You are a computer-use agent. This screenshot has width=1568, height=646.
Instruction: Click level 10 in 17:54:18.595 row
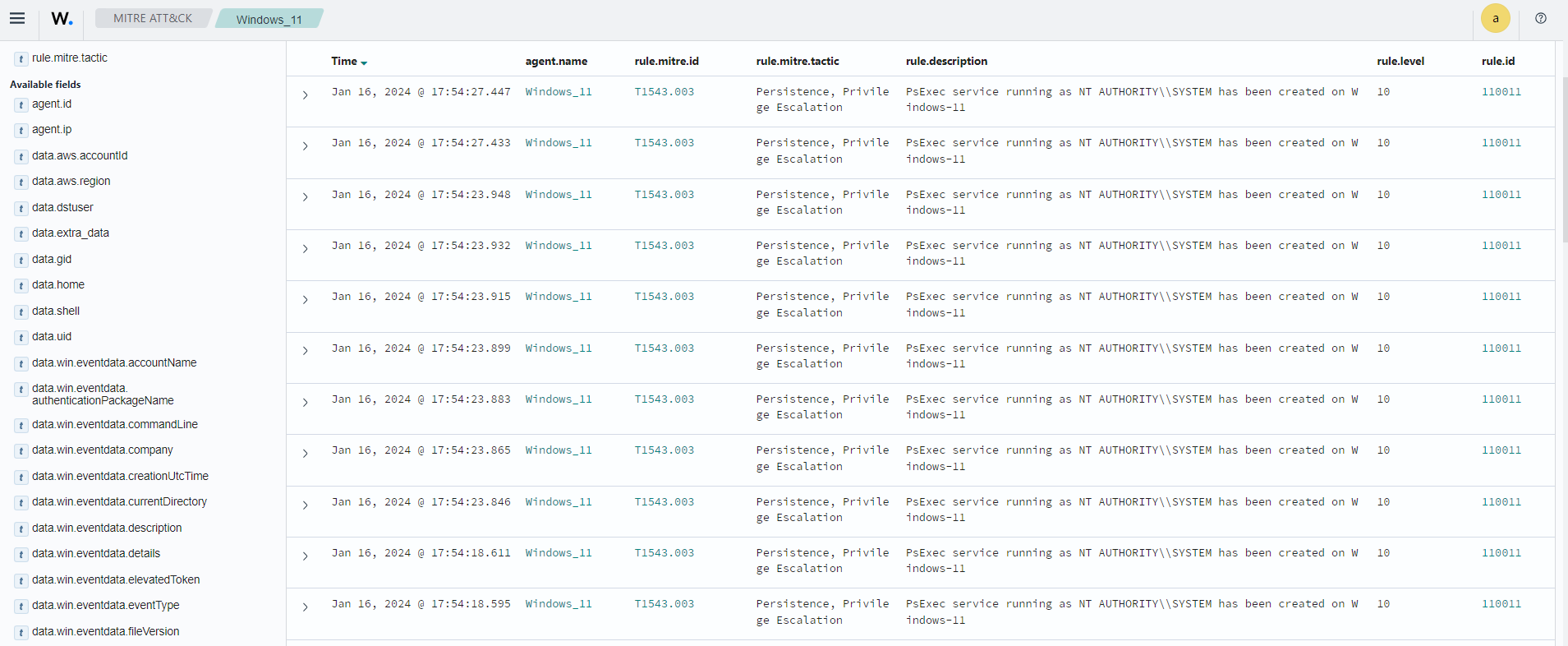click(x=1384, y=604)
